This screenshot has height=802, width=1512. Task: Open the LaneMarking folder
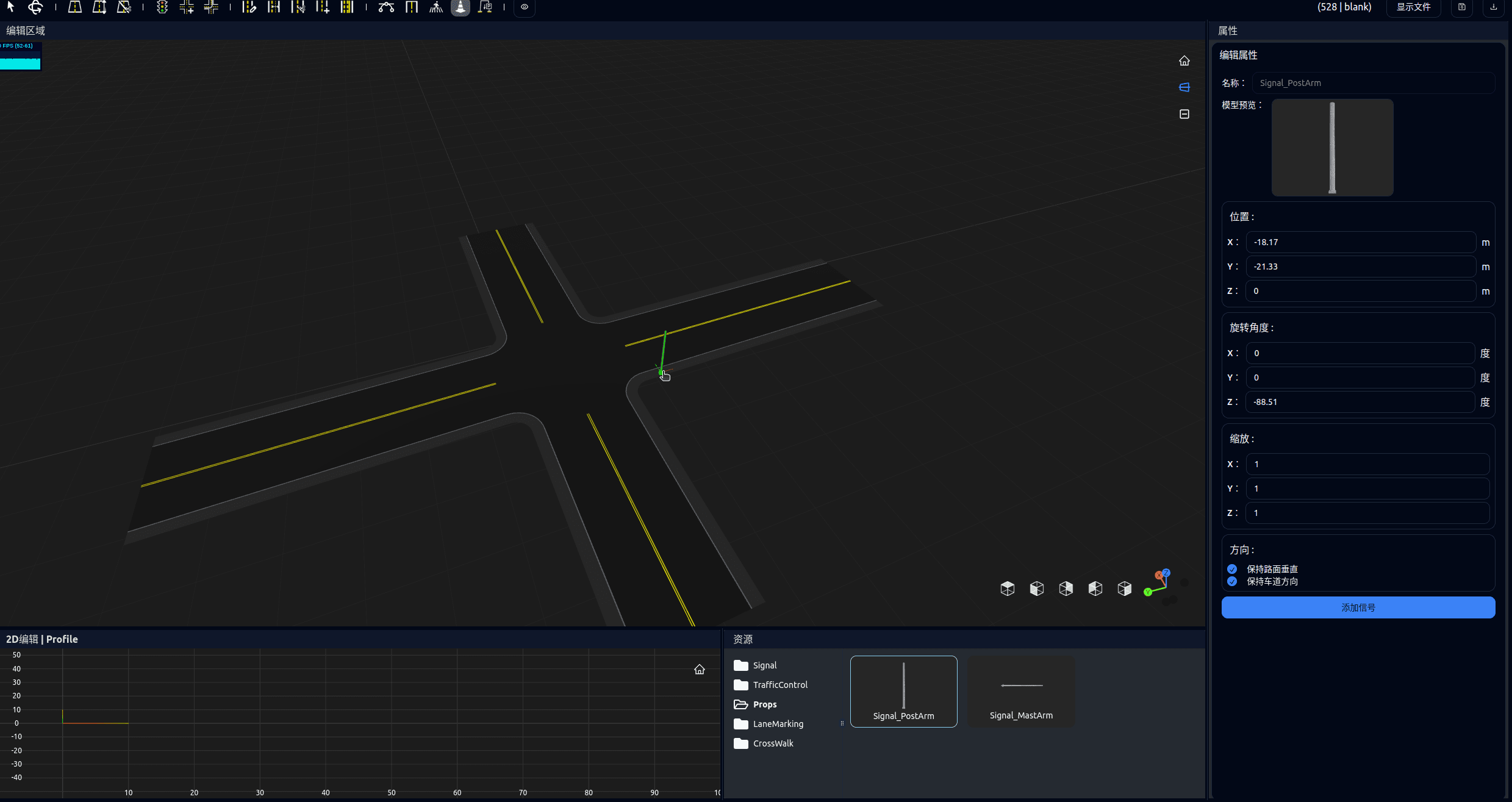(x=769, y=724)
